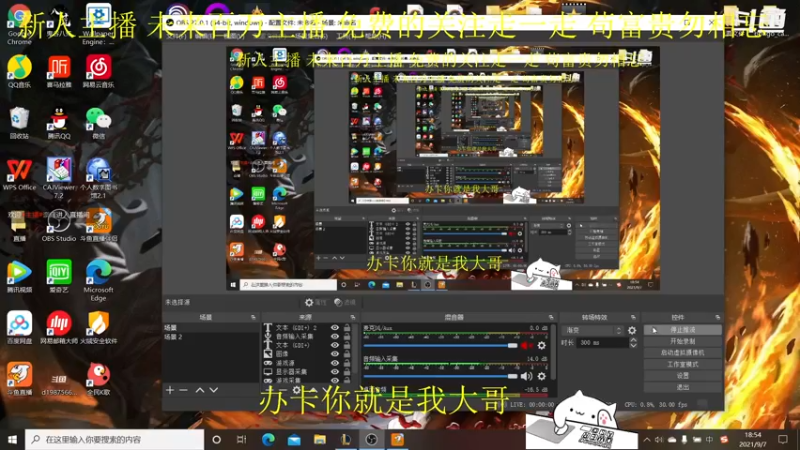Image resolution: width=800 pixels, height=450 pixels.
Task: Open 爱奇艺 desktop icon
Action: (59, 276)
